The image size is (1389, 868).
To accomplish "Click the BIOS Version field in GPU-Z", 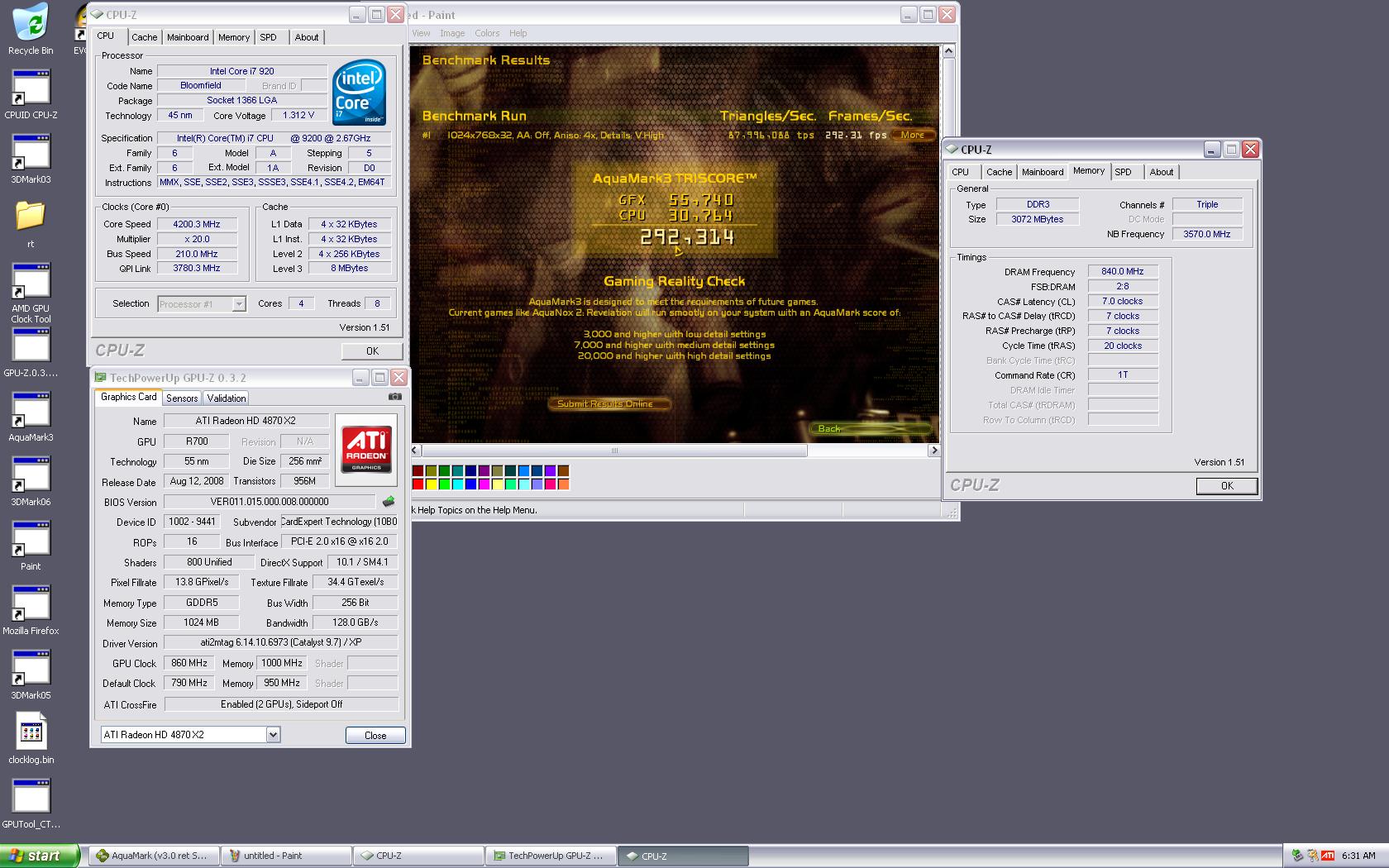I will (x=270, y=502).
